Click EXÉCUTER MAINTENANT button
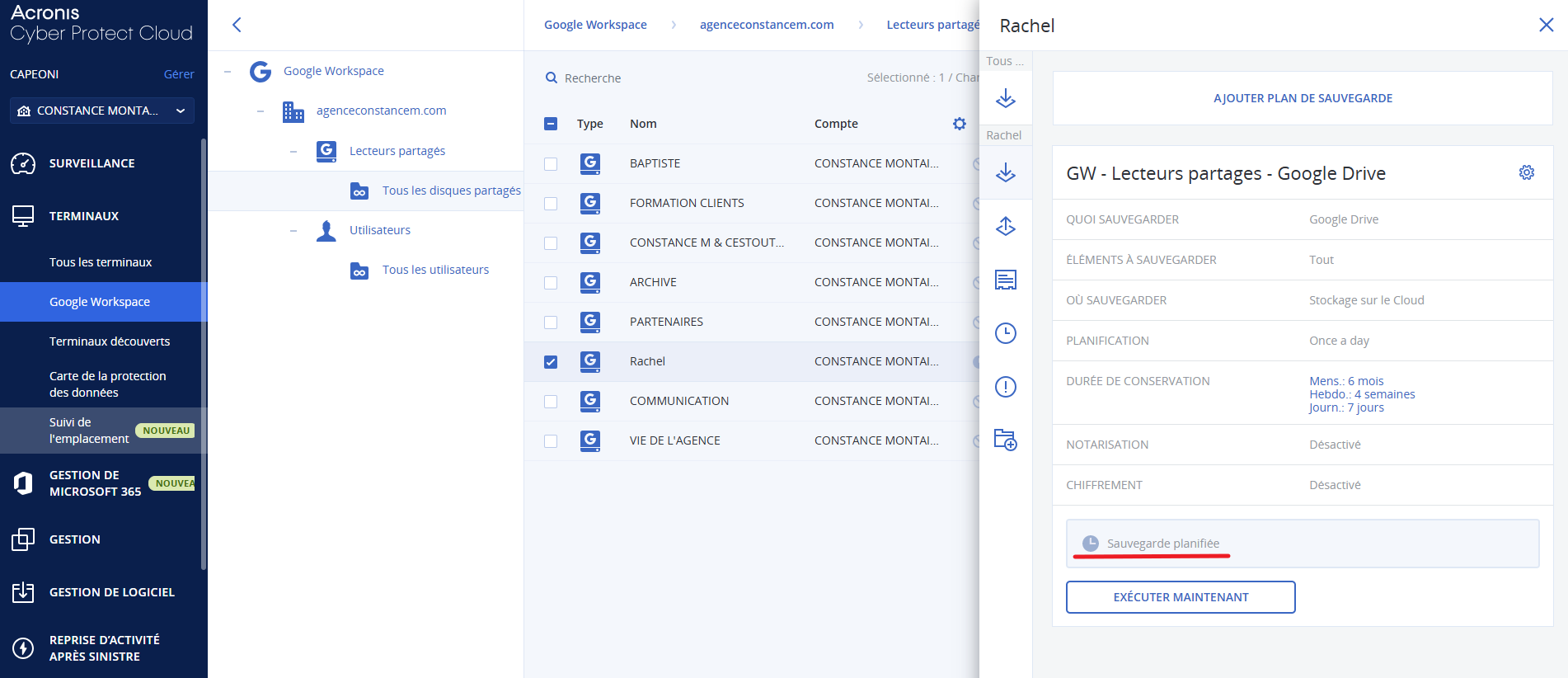 coord(1181,597)
